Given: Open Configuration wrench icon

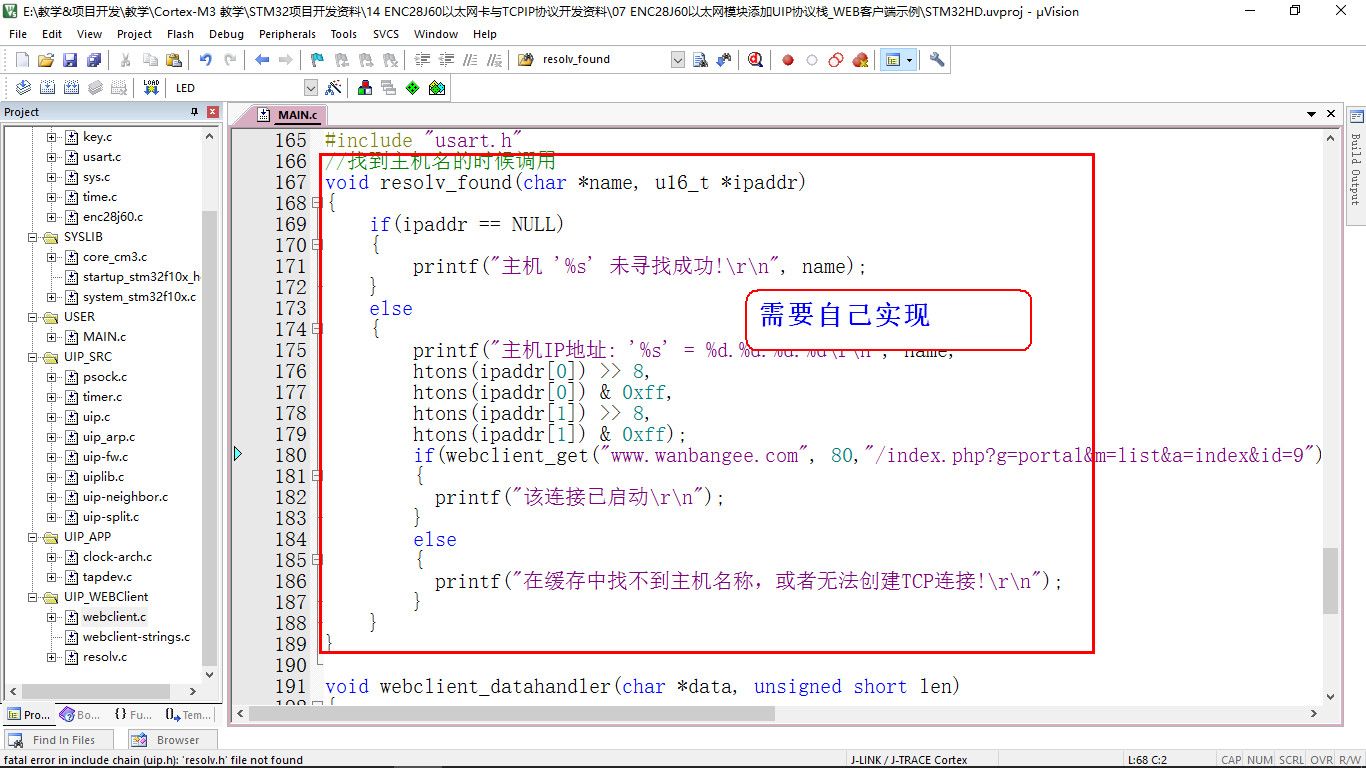Looking at the screenshot, I should tap(937, 60).
